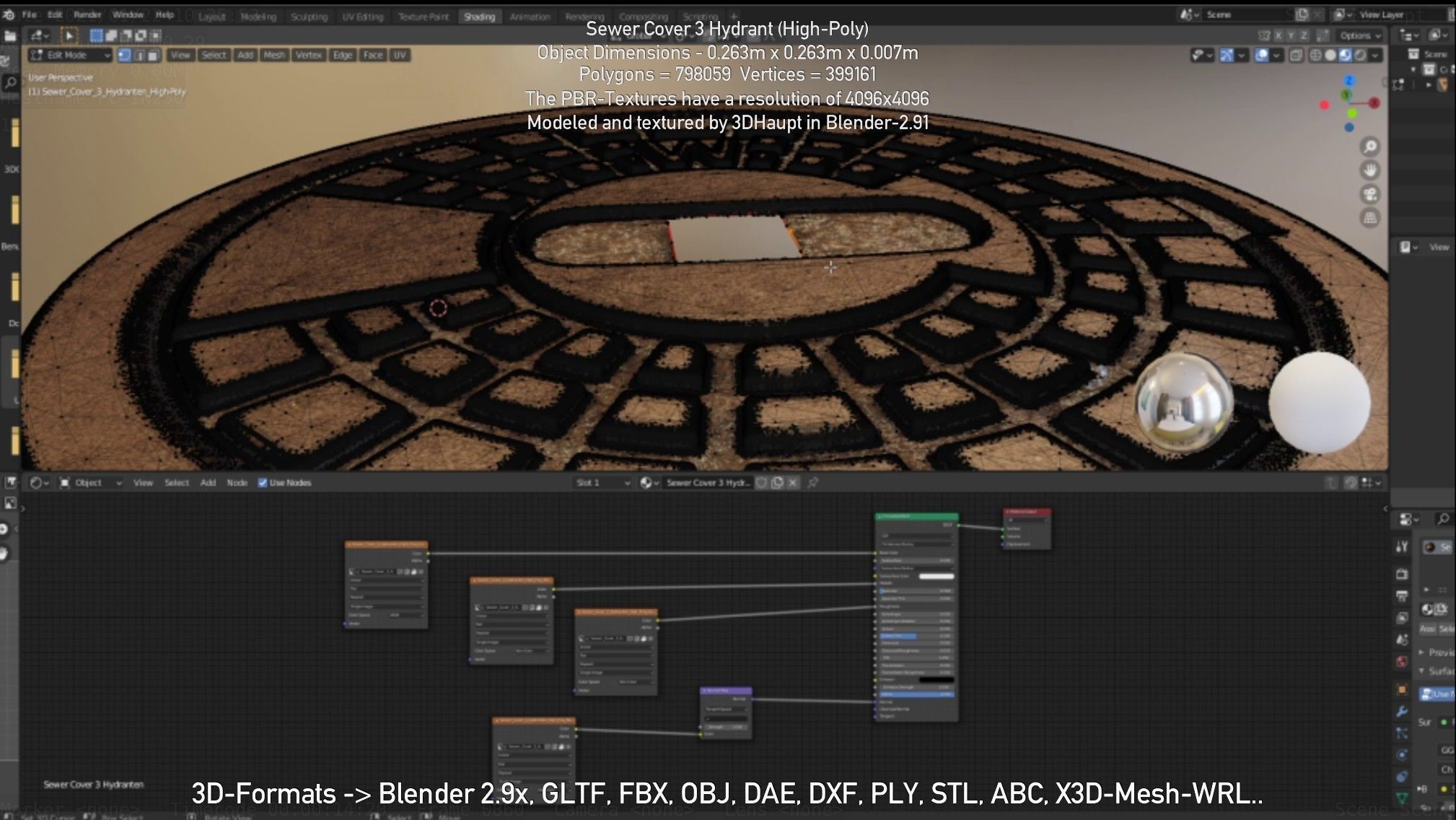Select solid viewport shading mode
Image resolution: width=1456 pixels, height=820 pixels.
click(x=1330, y=56)
